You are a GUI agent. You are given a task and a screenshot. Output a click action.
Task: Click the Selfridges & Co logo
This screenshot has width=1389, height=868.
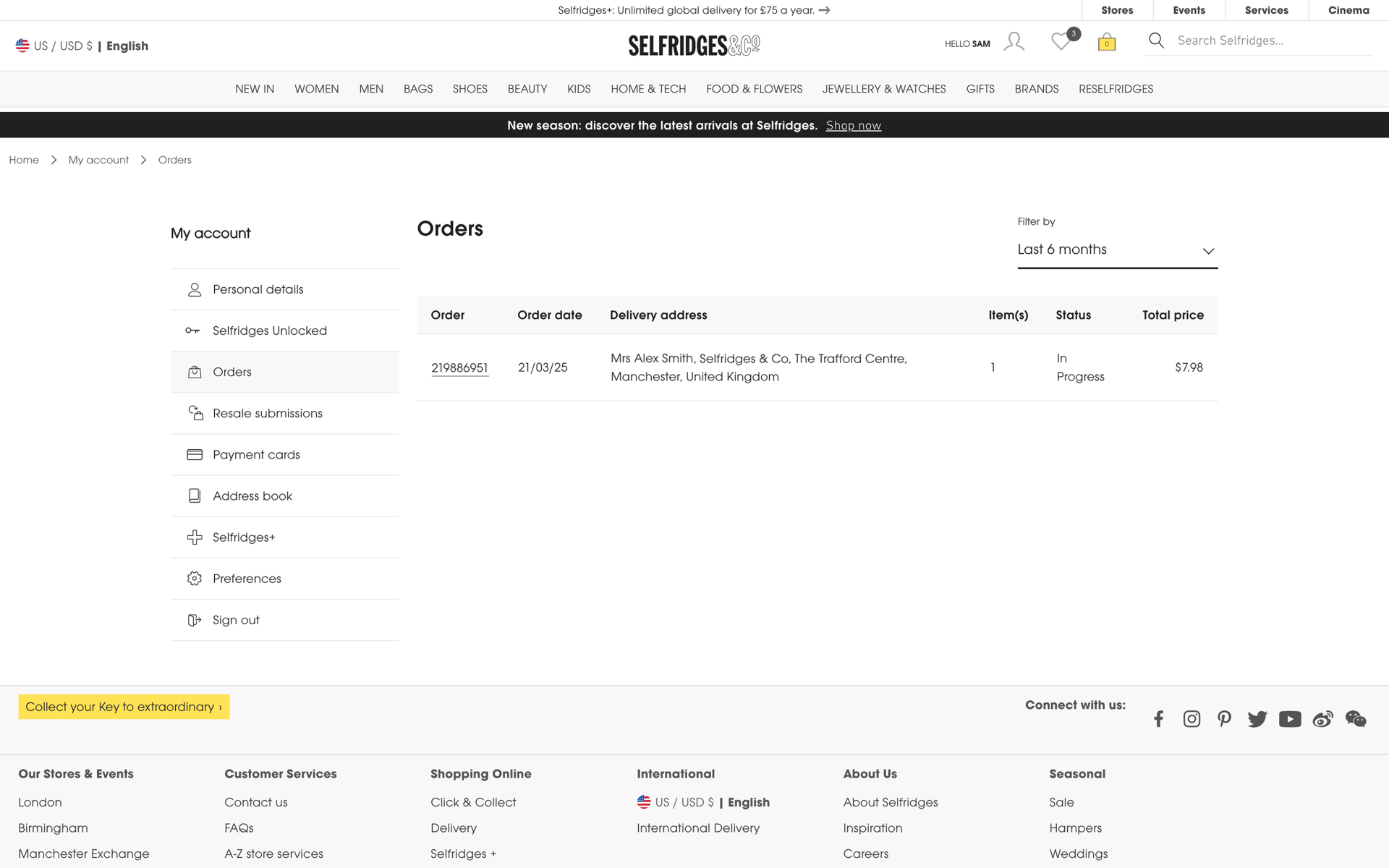(x=694, y=46)
